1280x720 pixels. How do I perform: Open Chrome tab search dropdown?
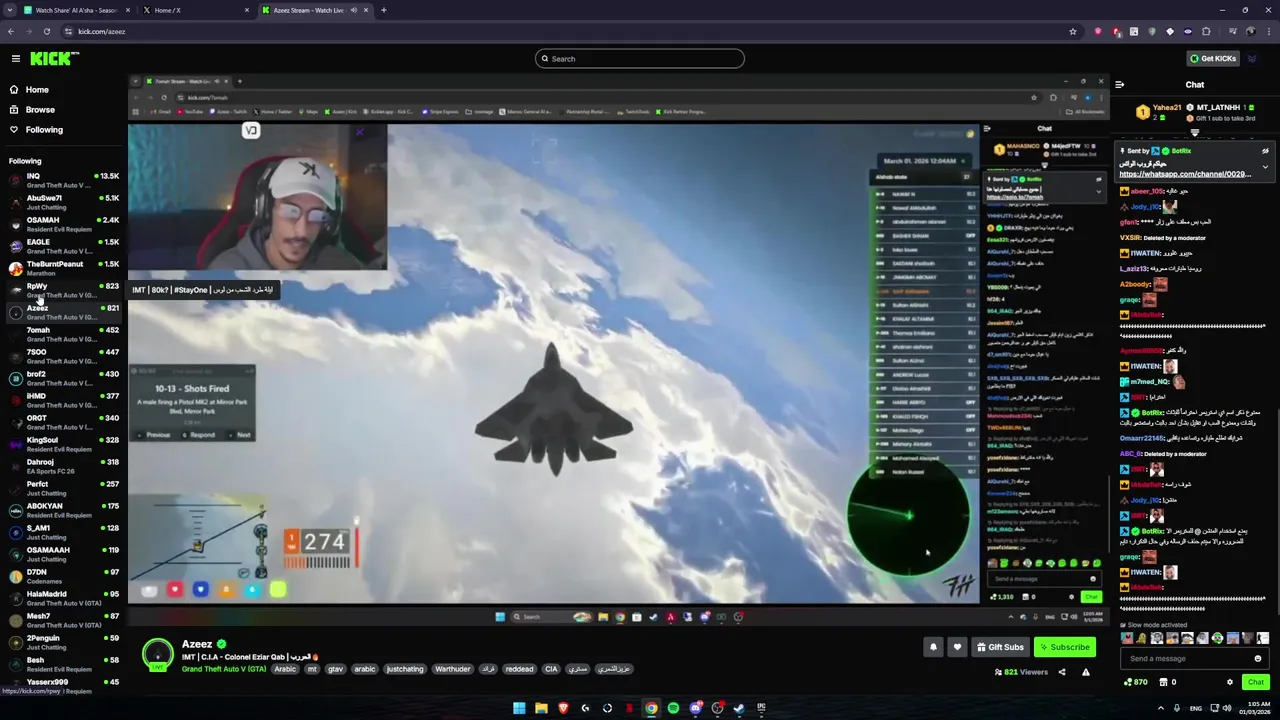(10, 10)
